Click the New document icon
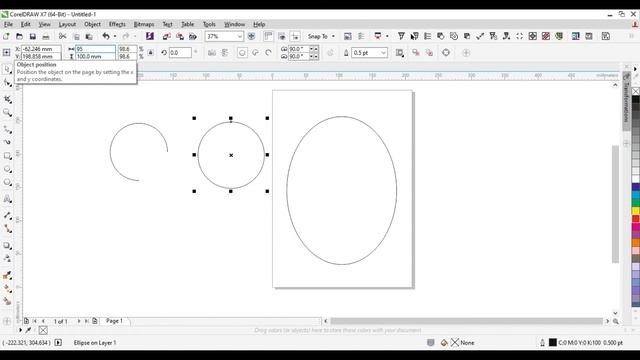This screenshot has height=360, width=640. [6, 36]
